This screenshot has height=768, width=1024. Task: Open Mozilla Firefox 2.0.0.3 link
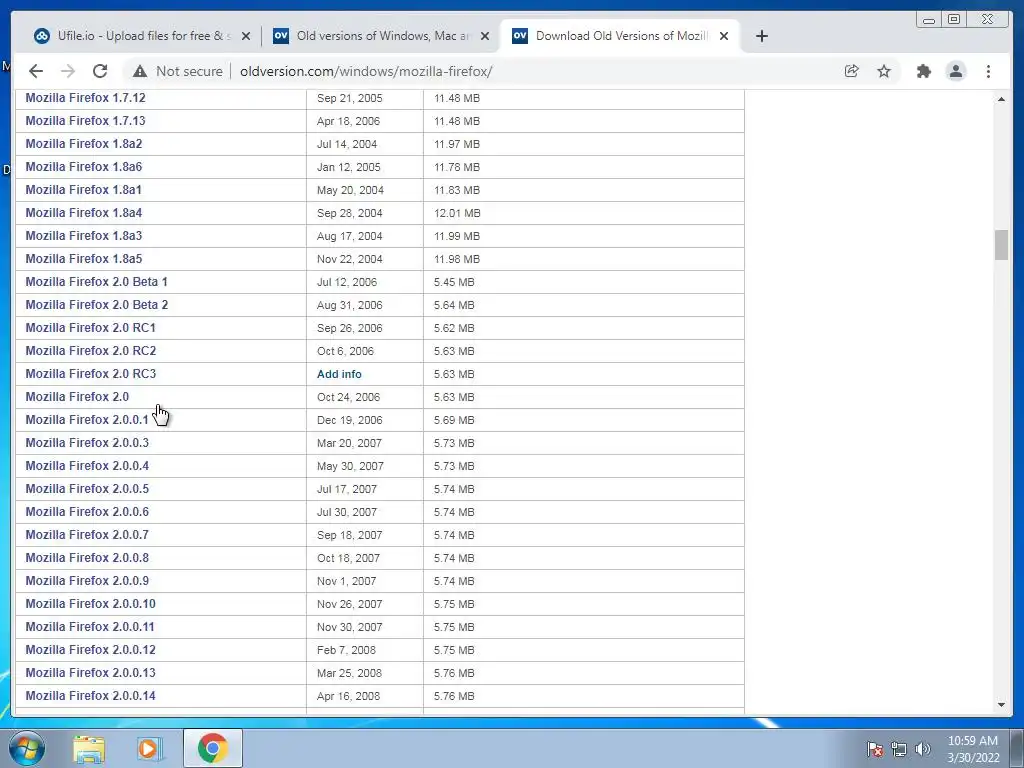87,443
